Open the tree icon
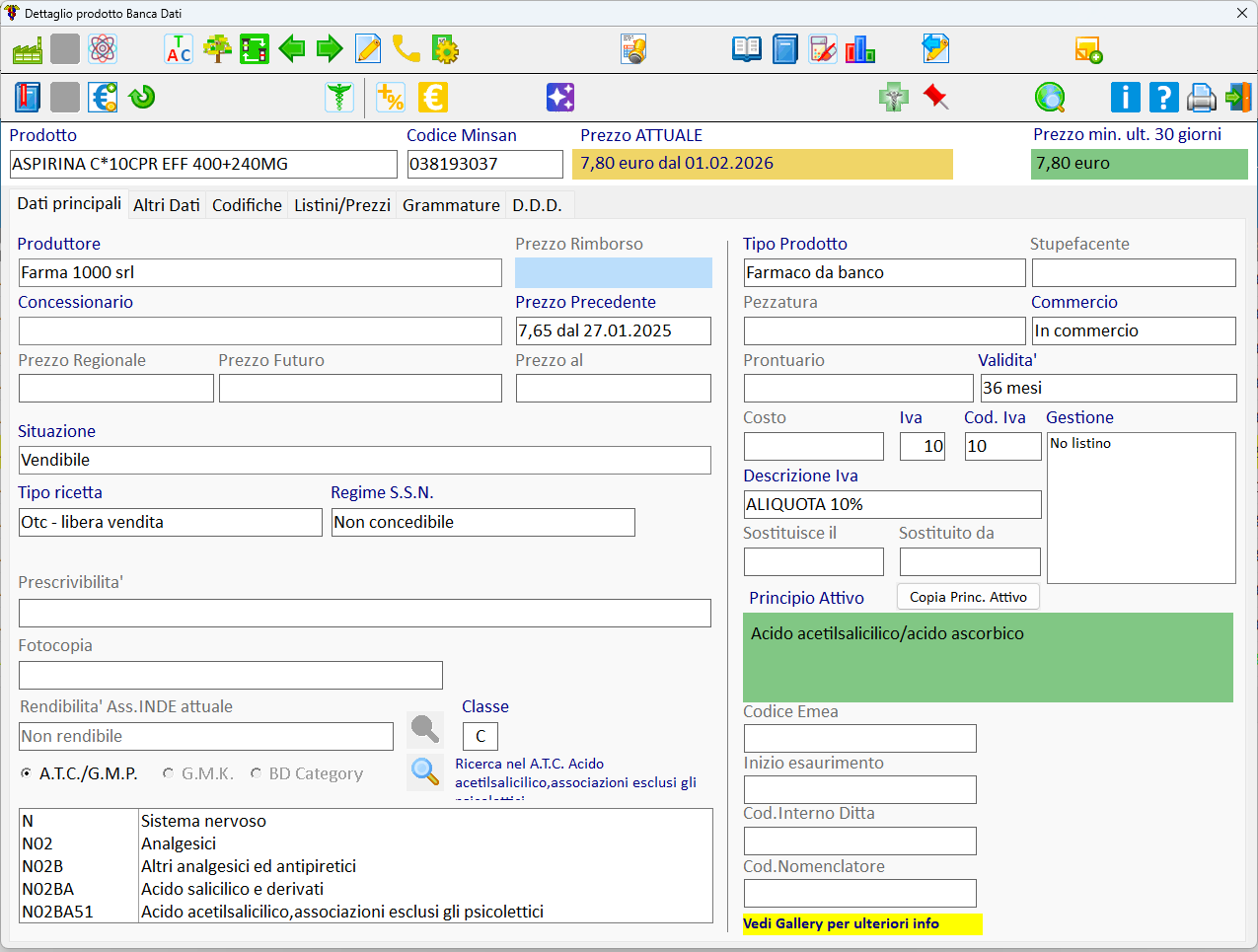 coord(217,49)
